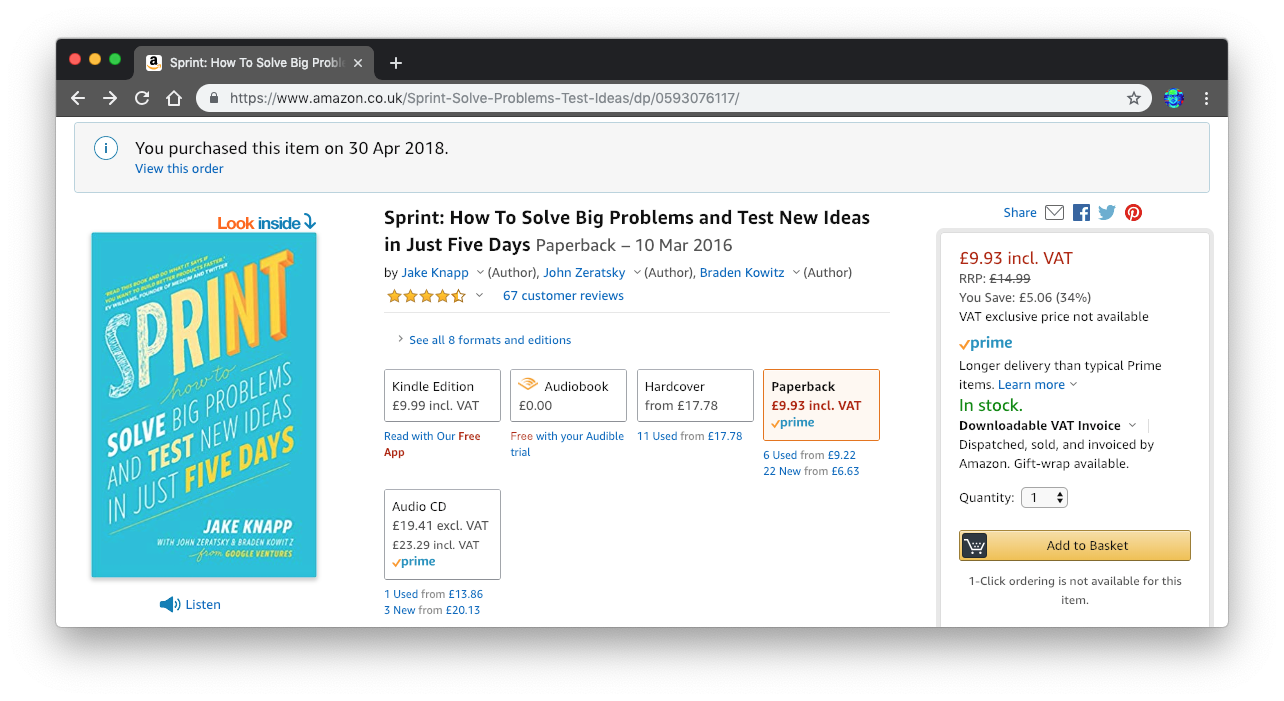View site security via the padlock icon
1284x701 pixels.
[x=213, y=98]
